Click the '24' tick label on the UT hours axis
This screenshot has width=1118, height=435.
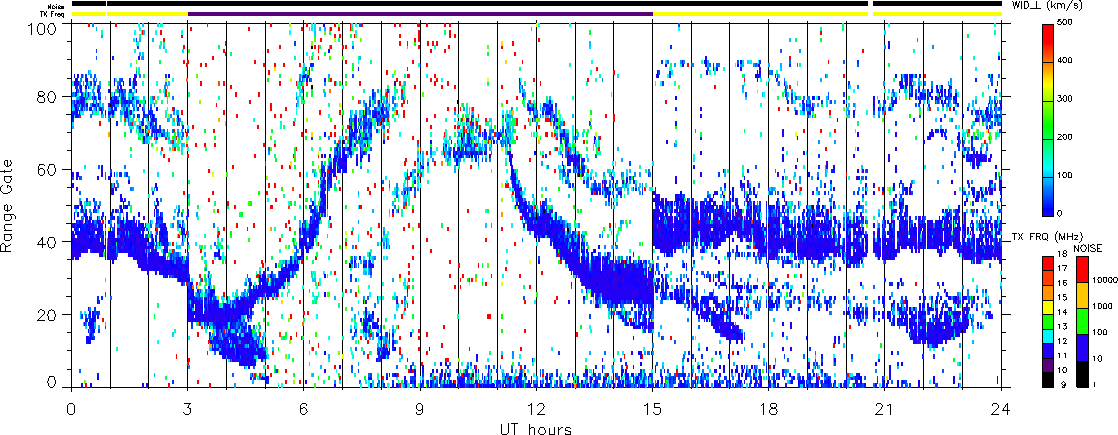[1001, 409]
